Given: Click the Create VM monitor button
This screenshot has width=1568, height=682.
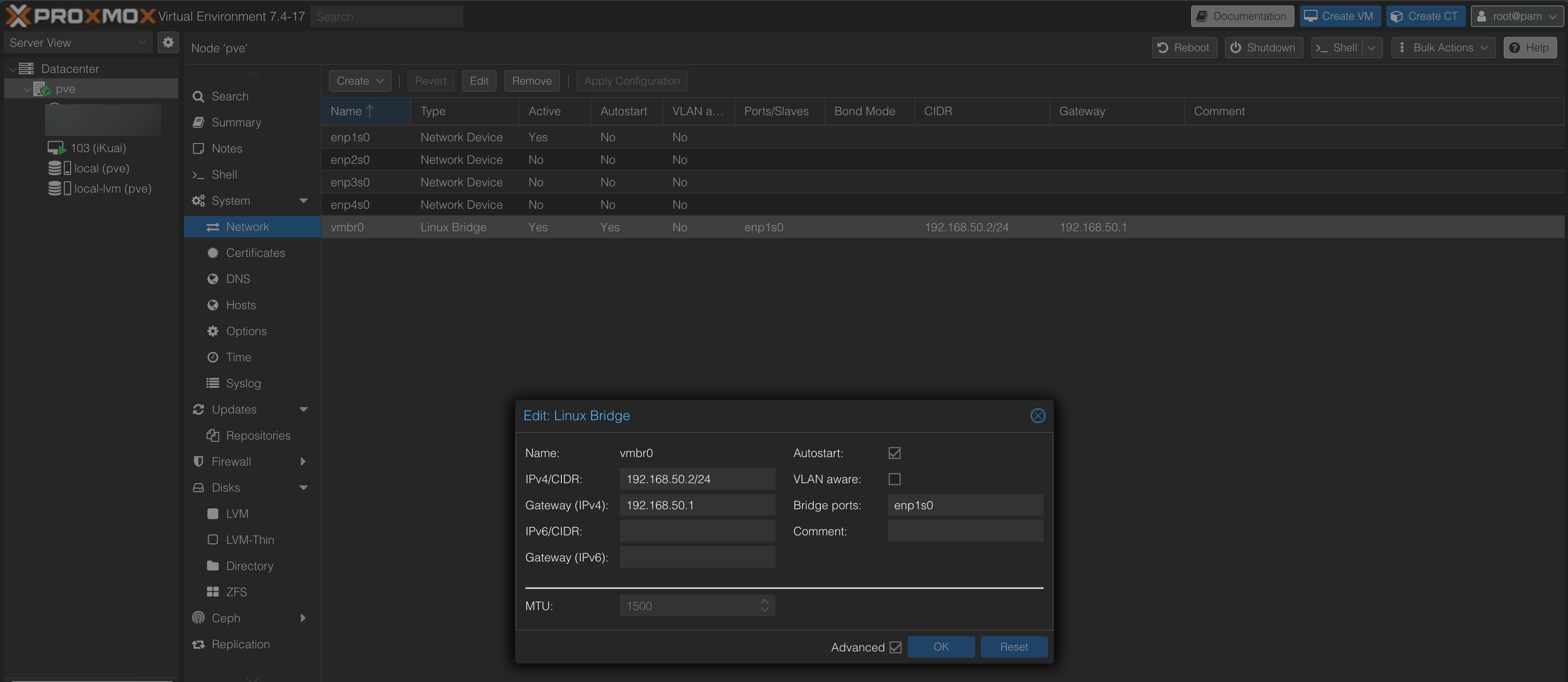Looking at the screenshot, I should 1339,17.
